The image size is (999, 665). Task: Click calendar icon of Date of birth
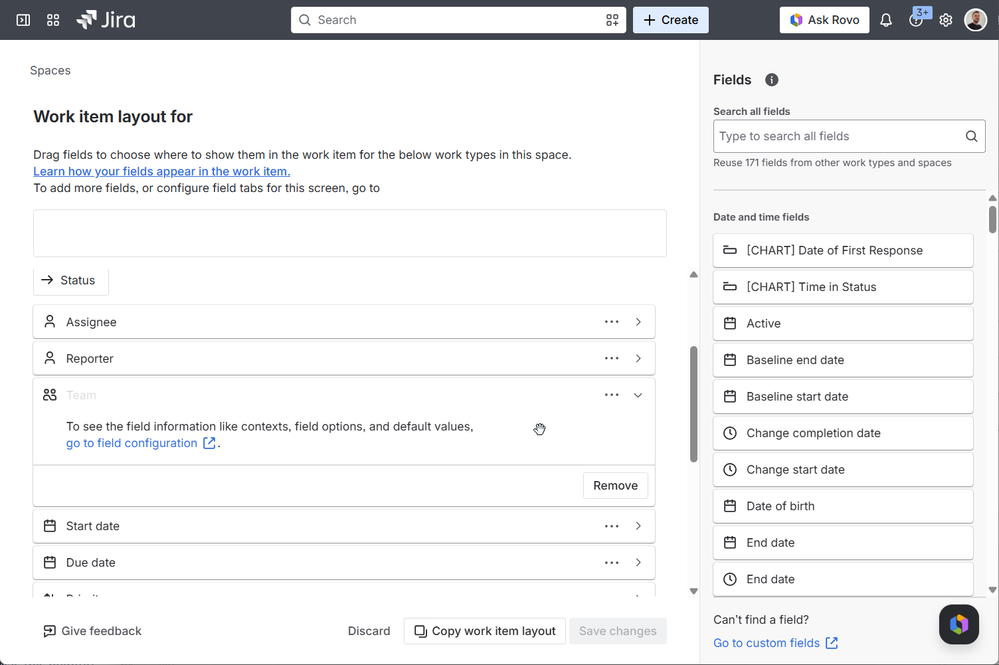point(729,506)
